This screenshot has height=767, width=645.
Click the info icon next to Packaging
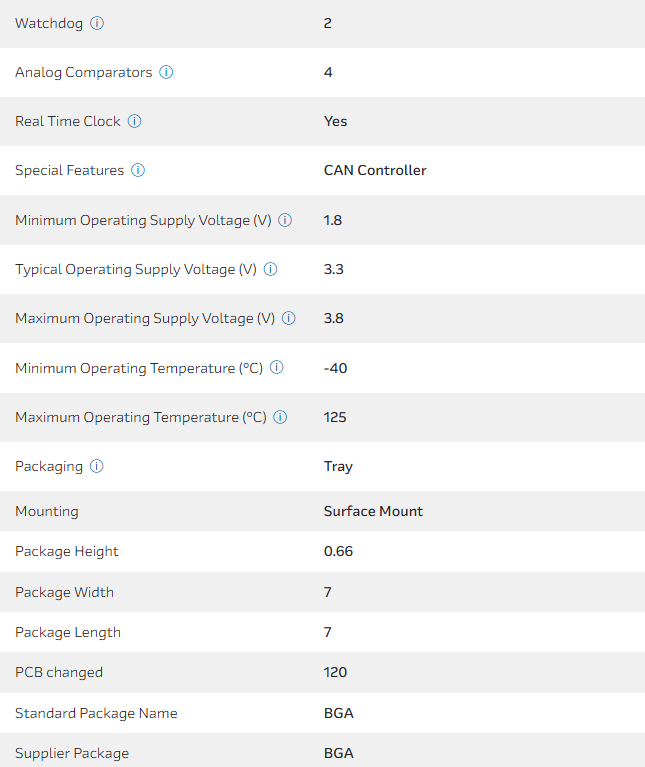click(x=97, y=466)
